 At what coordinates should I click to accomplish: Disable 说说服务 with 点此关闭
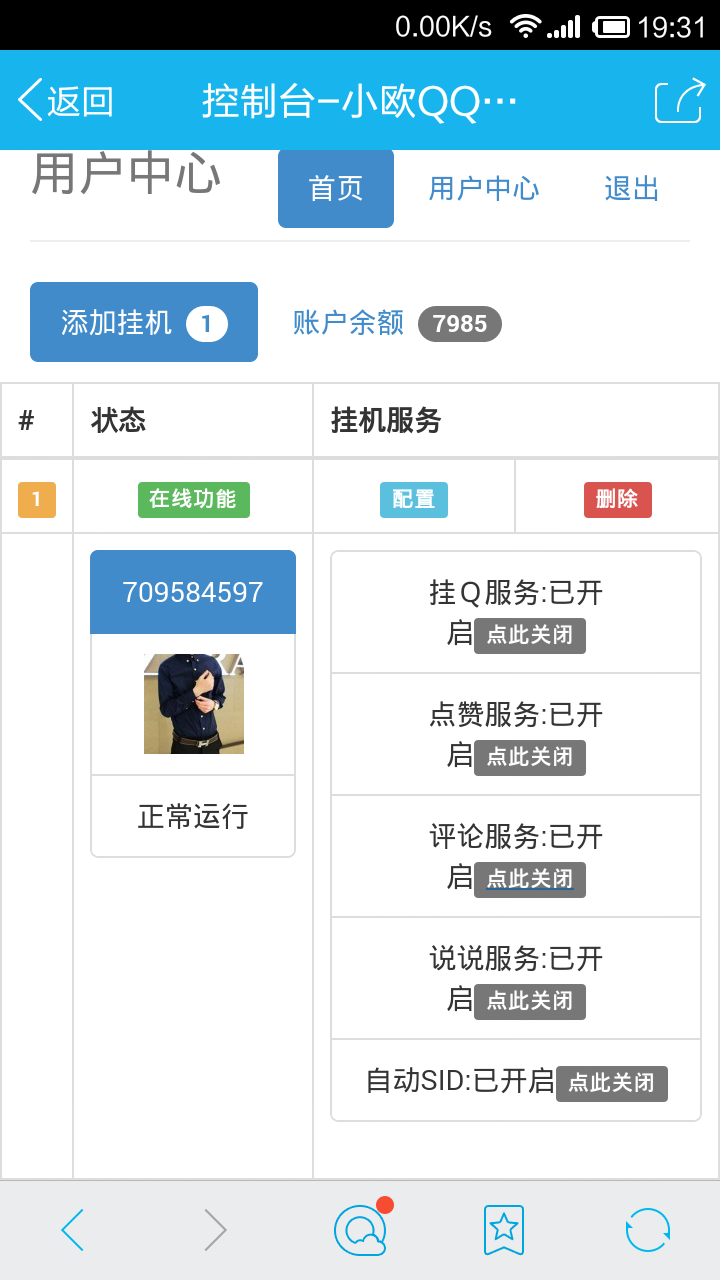(529, 1002)
